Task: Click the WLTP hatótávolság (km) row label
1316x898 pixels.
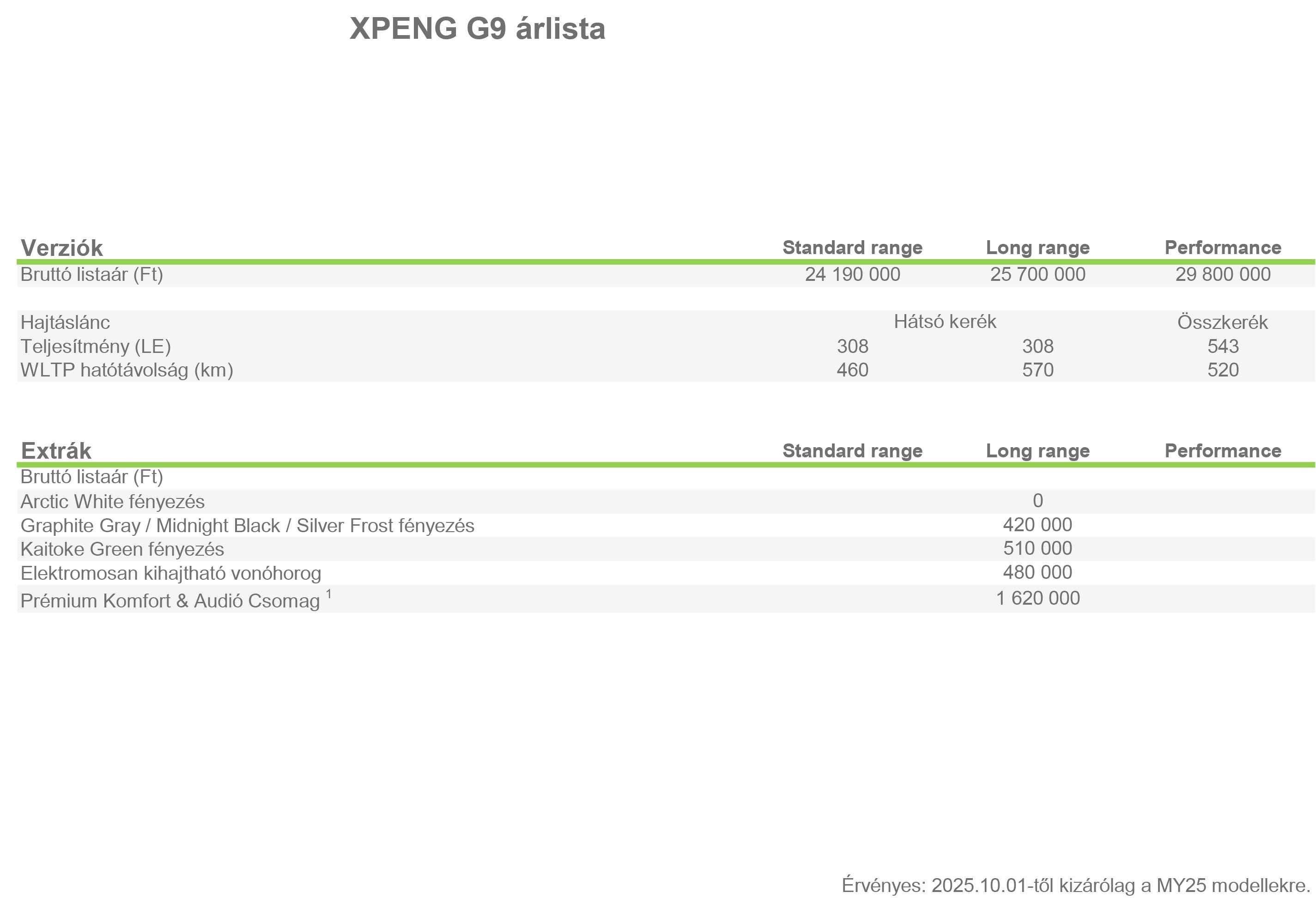Action: click(127, 370)
